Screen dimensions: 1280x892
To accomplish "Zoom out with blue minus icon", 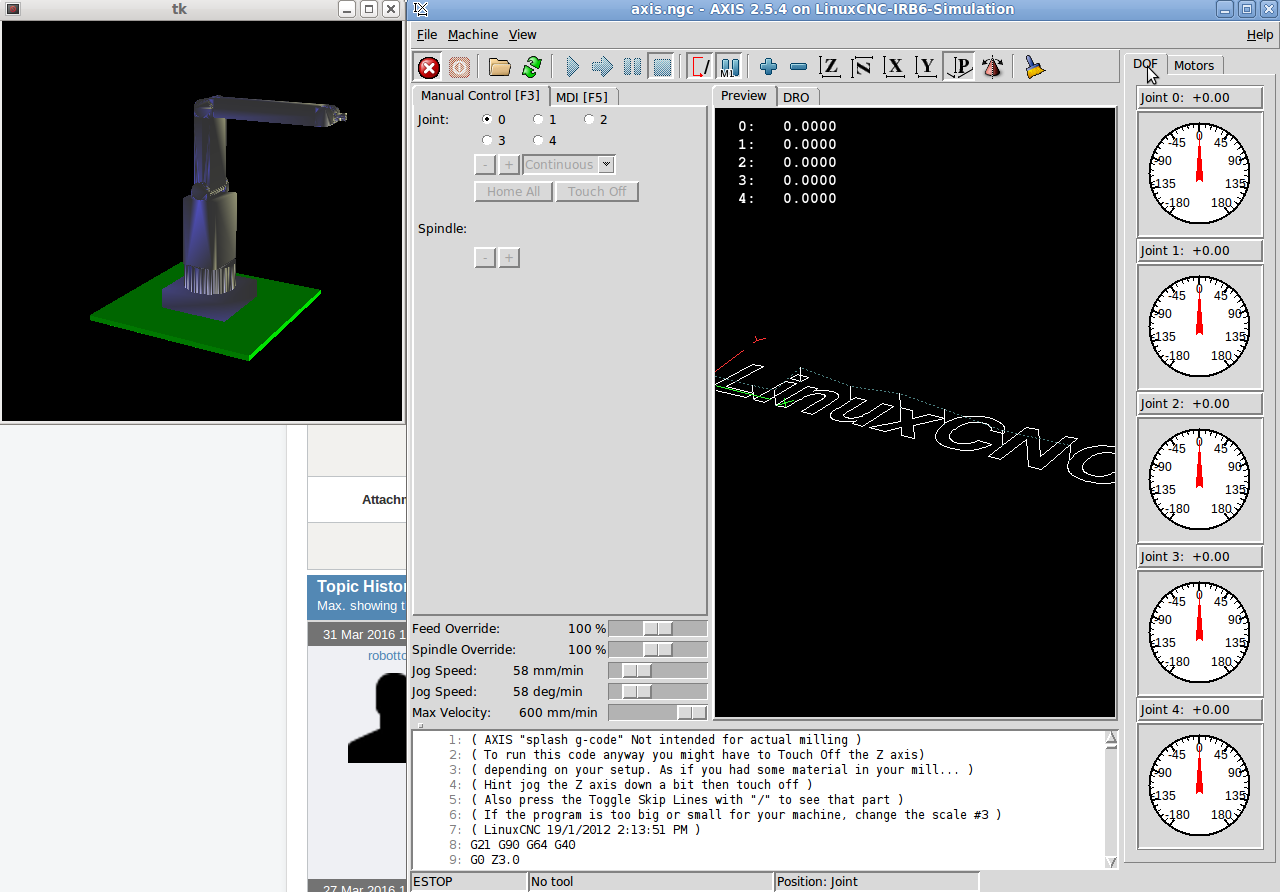I will click(x=798, y=67).
